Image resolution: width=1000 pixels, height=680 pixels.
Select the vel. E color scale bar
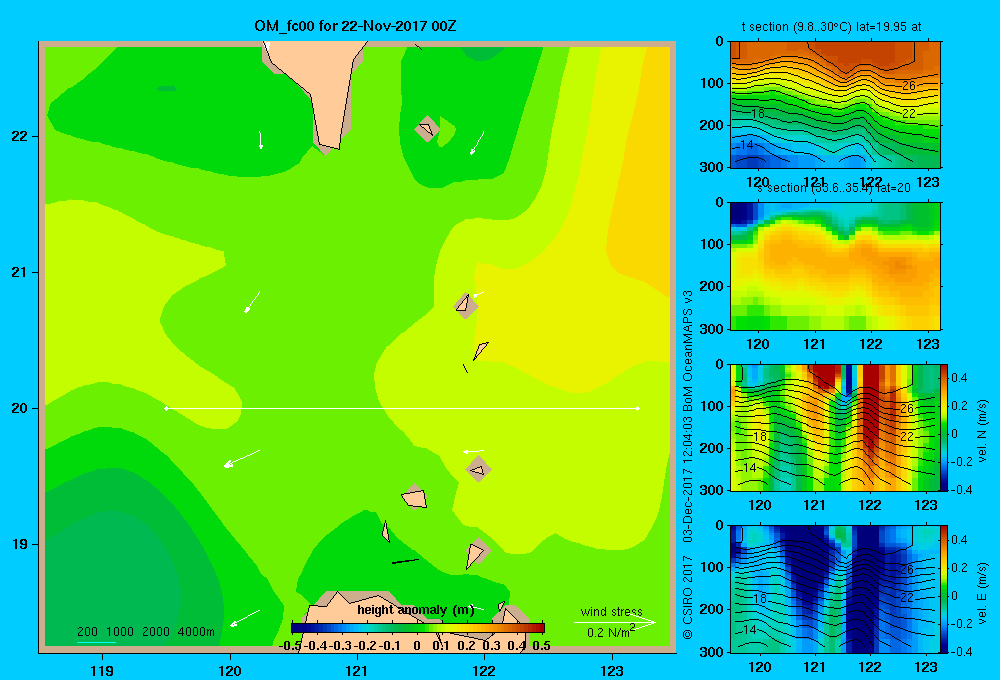944,589
